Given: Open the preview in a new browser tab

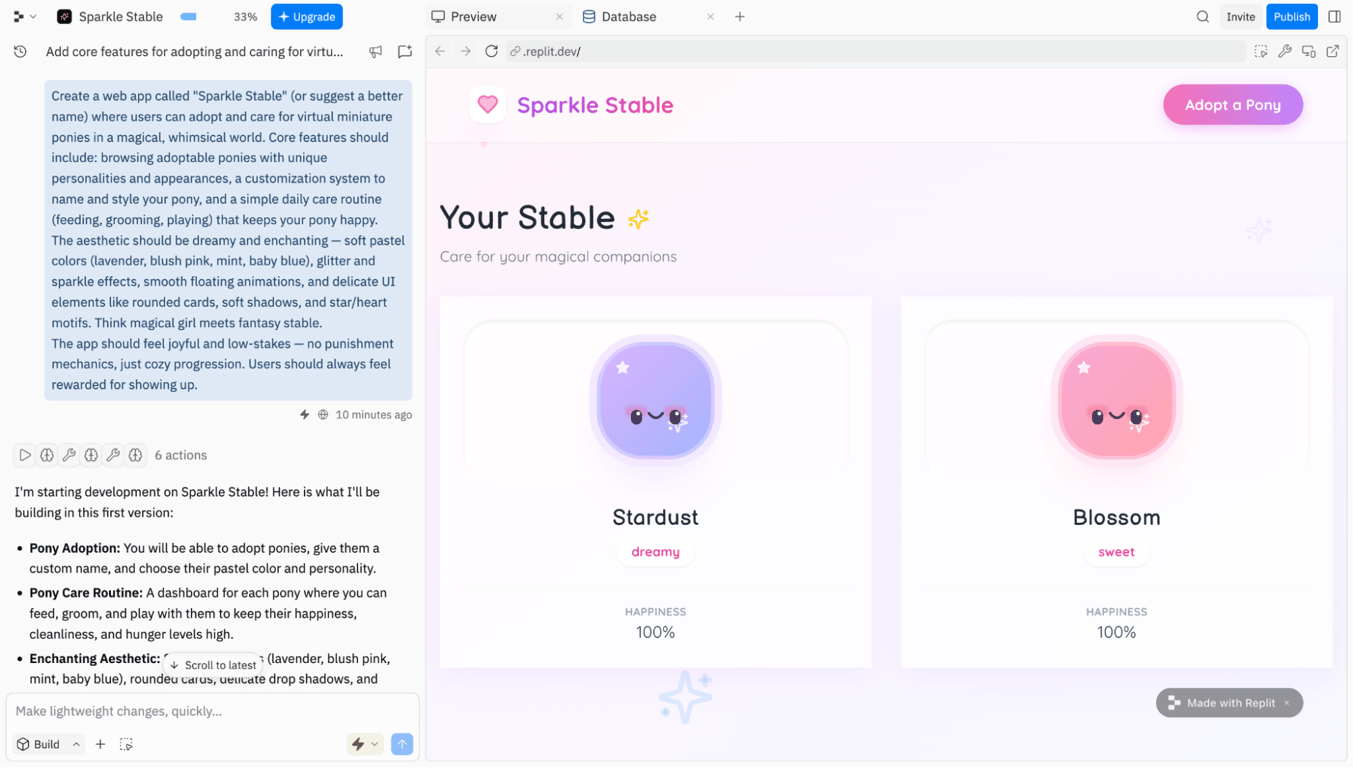Looking at the screenshot, I should click(x=1333, y=51).
